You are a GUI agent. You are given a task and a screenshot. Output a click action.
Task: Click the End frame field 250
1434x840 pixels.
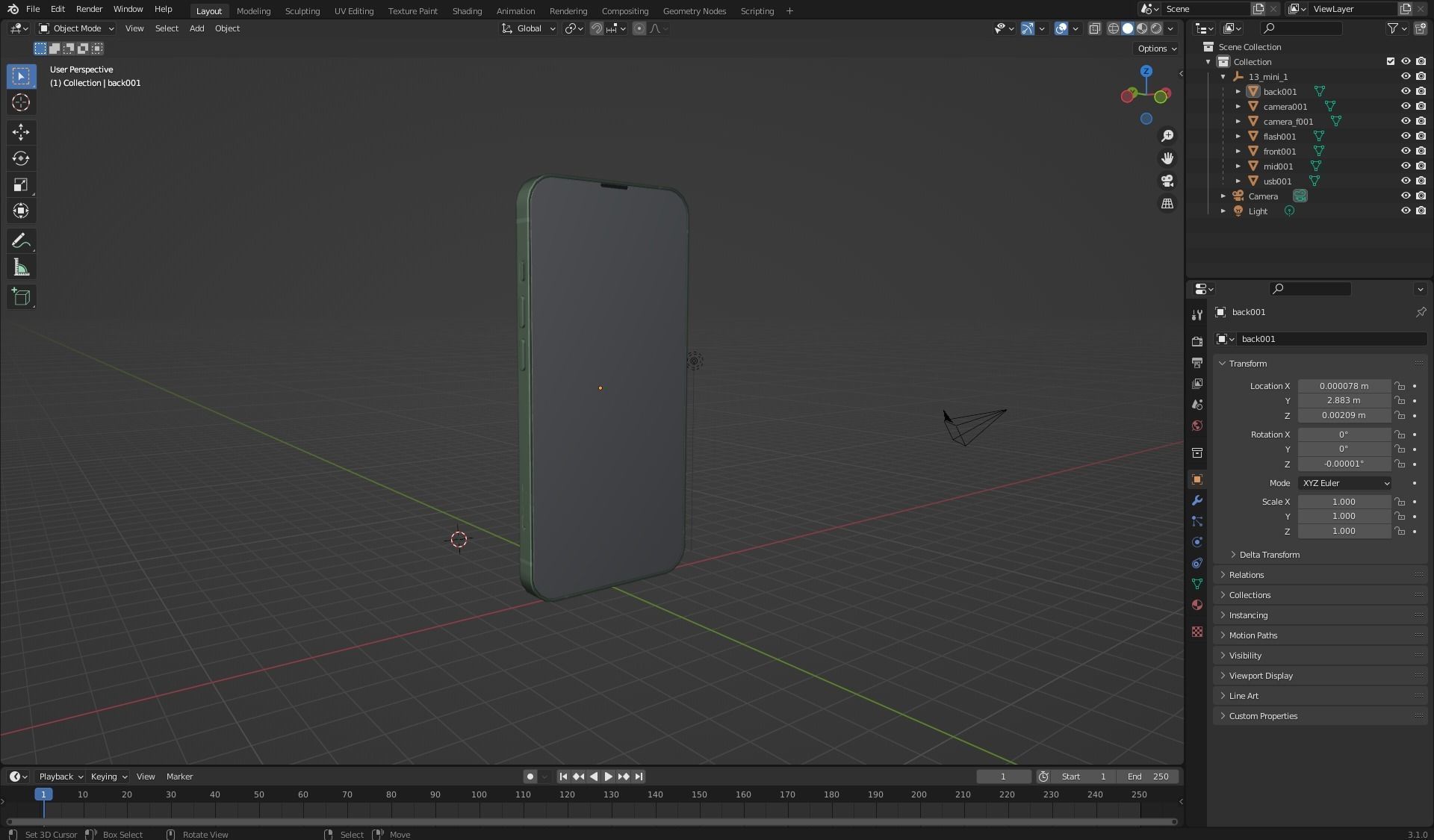click(1148, 777)
